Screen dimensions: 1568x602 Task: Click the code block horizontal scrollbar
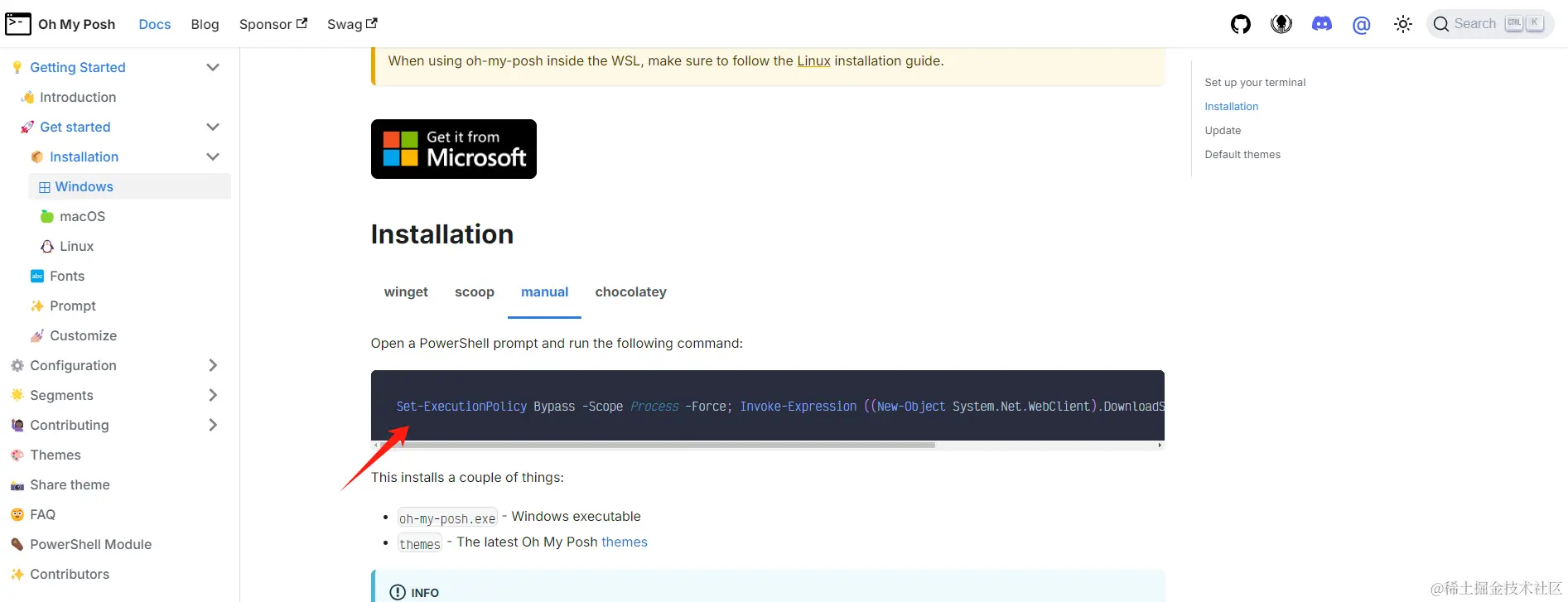pyautogui.click(x=657, y=445)
